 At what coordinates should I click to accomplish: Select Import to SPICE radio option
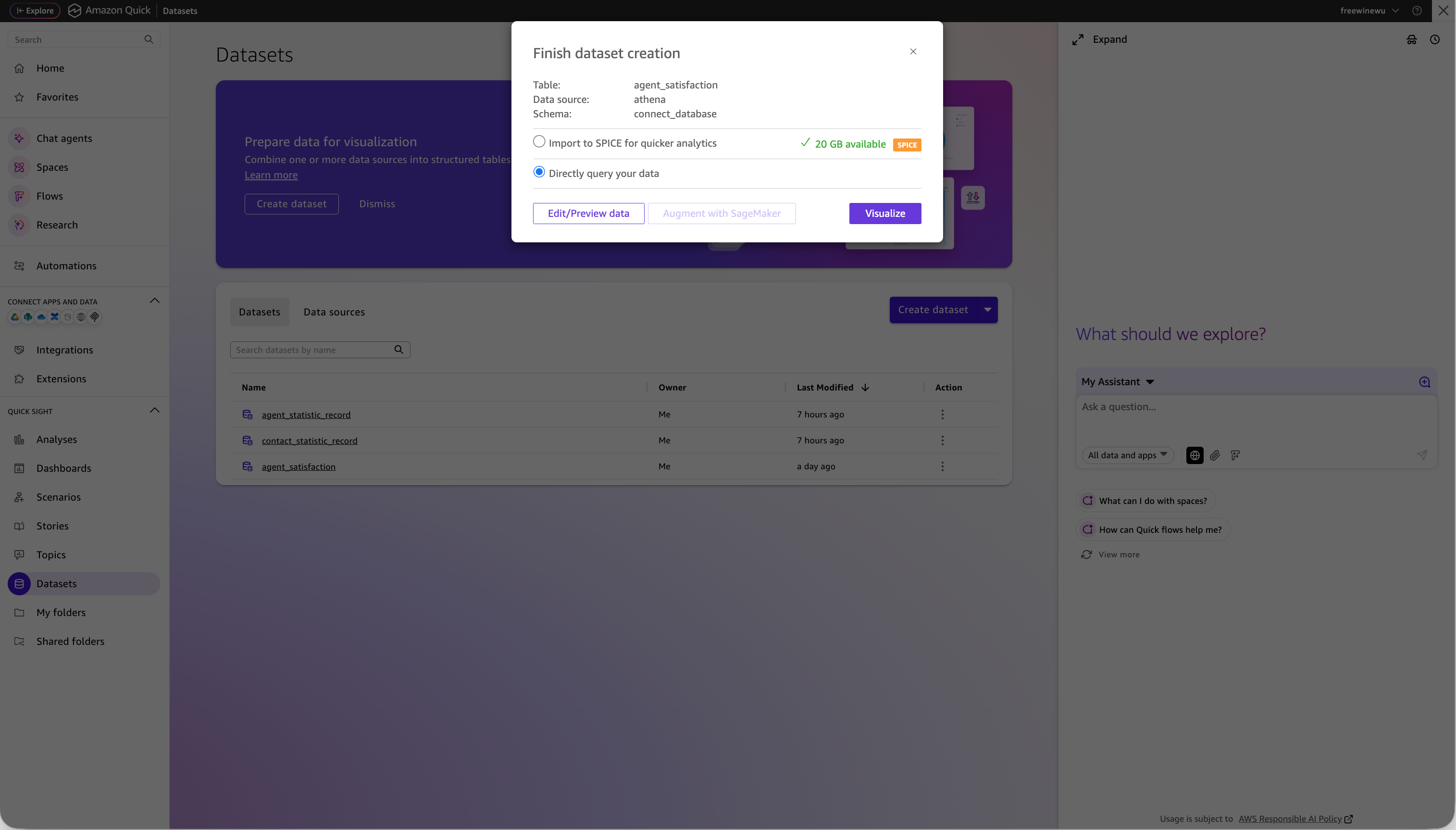(x=539, y=142)
